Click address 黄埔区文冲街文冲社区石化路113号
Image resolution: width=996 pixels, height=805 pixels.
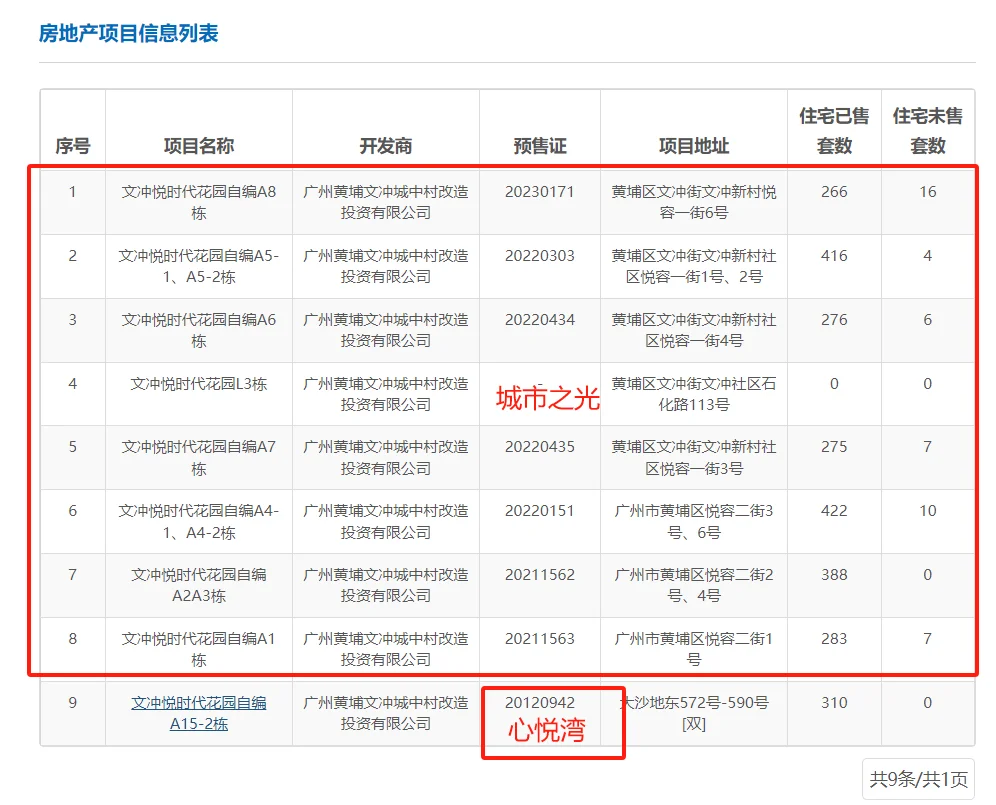point(694,394)
